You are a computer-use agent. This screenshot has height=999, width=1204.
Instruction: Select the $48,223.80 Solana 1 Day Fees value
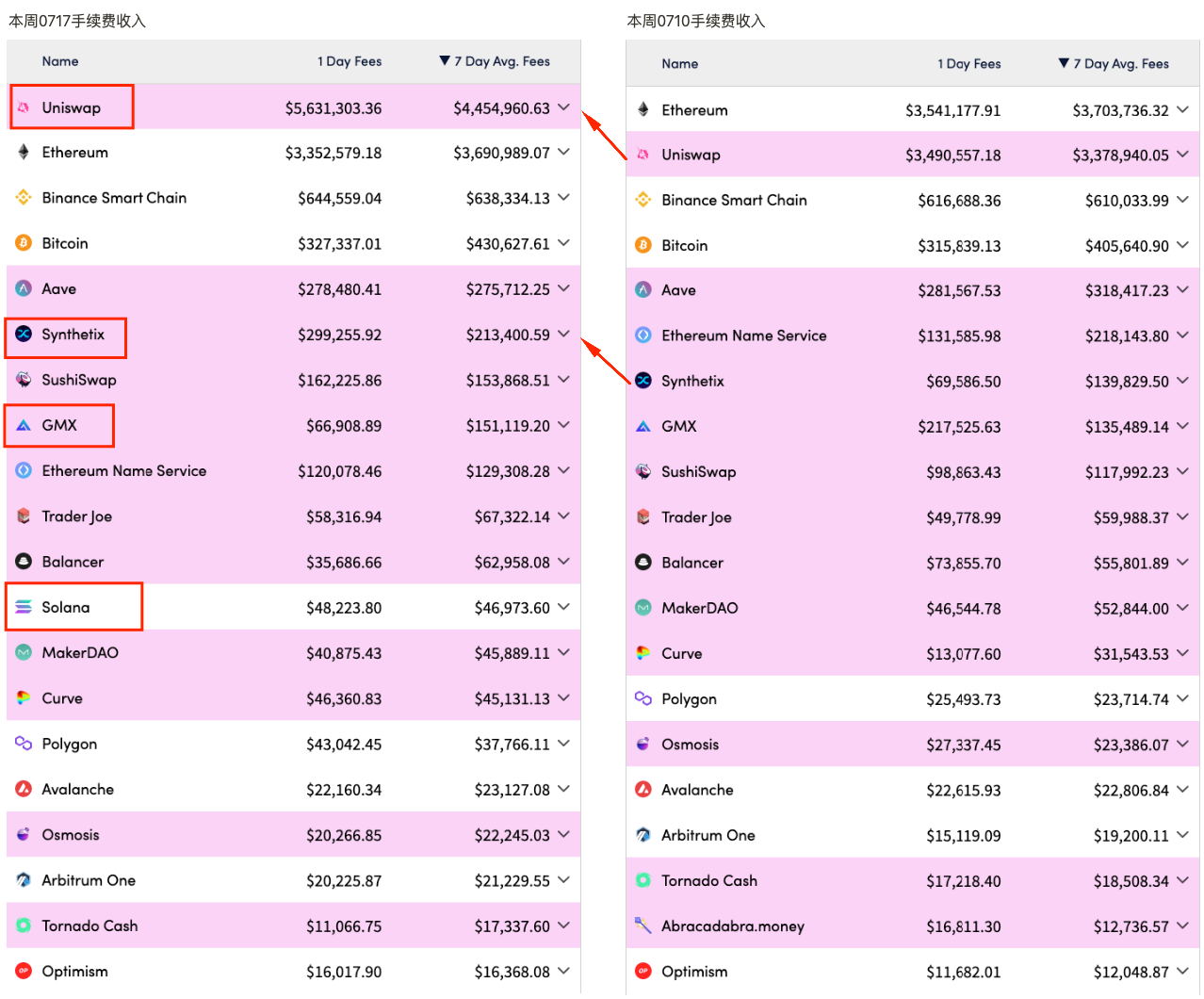[x=344, y=608]
